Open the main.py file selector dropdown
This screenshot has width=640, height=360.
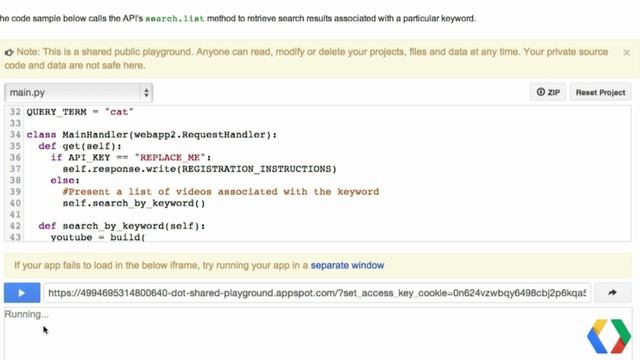(78, 93)
